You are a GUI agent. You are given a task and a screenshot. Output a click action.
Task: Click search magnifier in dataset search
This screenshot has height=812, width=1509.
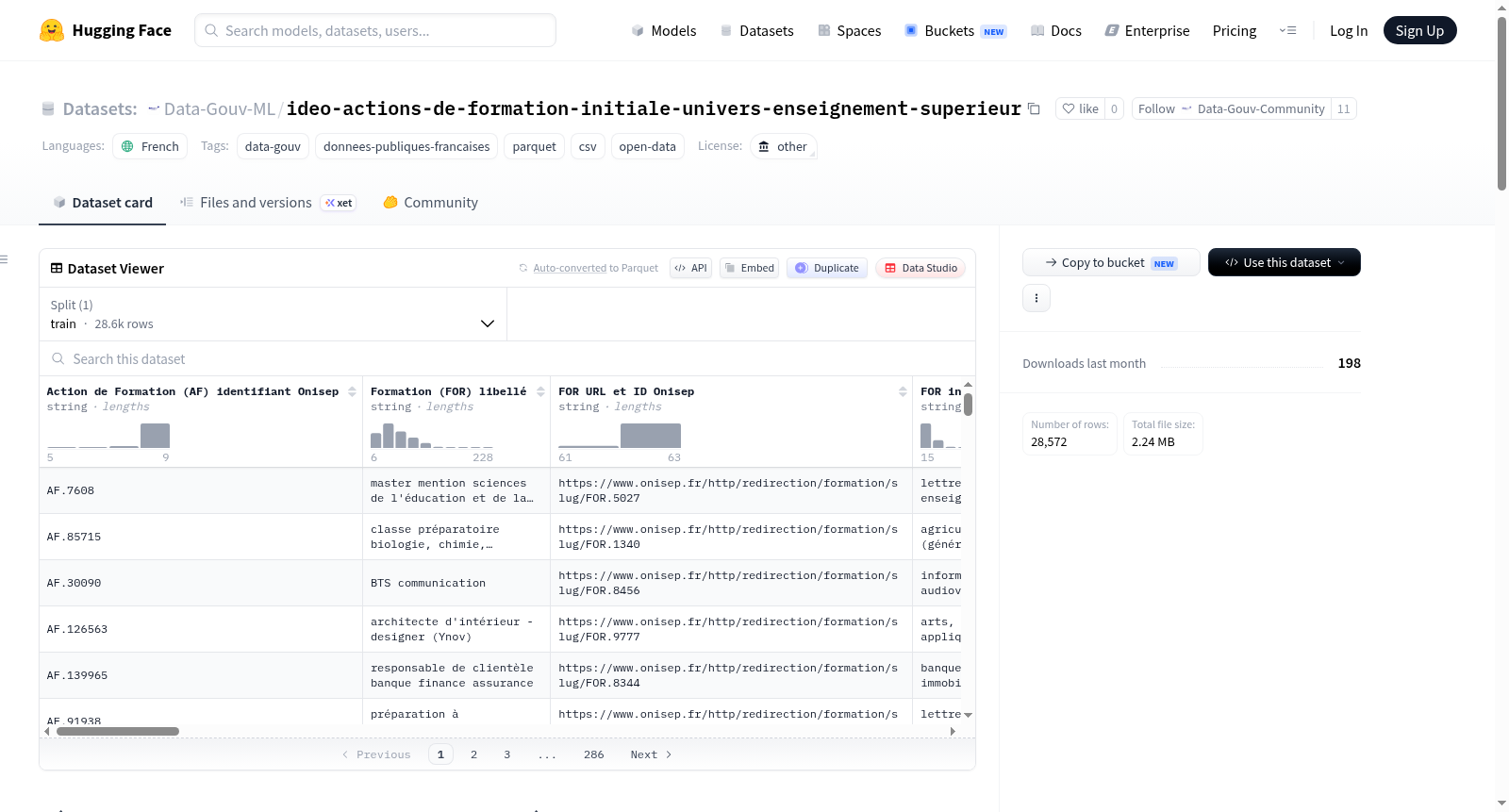coord(58,358)
